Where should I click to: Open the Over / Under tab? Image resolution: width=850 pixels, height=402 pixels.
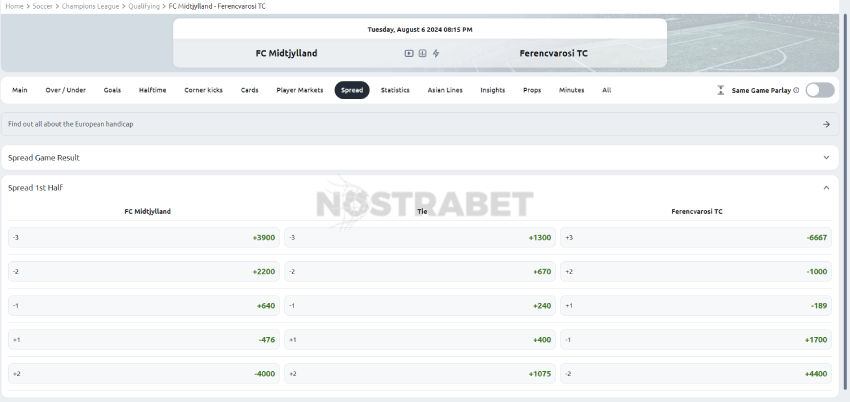(66, 90)
